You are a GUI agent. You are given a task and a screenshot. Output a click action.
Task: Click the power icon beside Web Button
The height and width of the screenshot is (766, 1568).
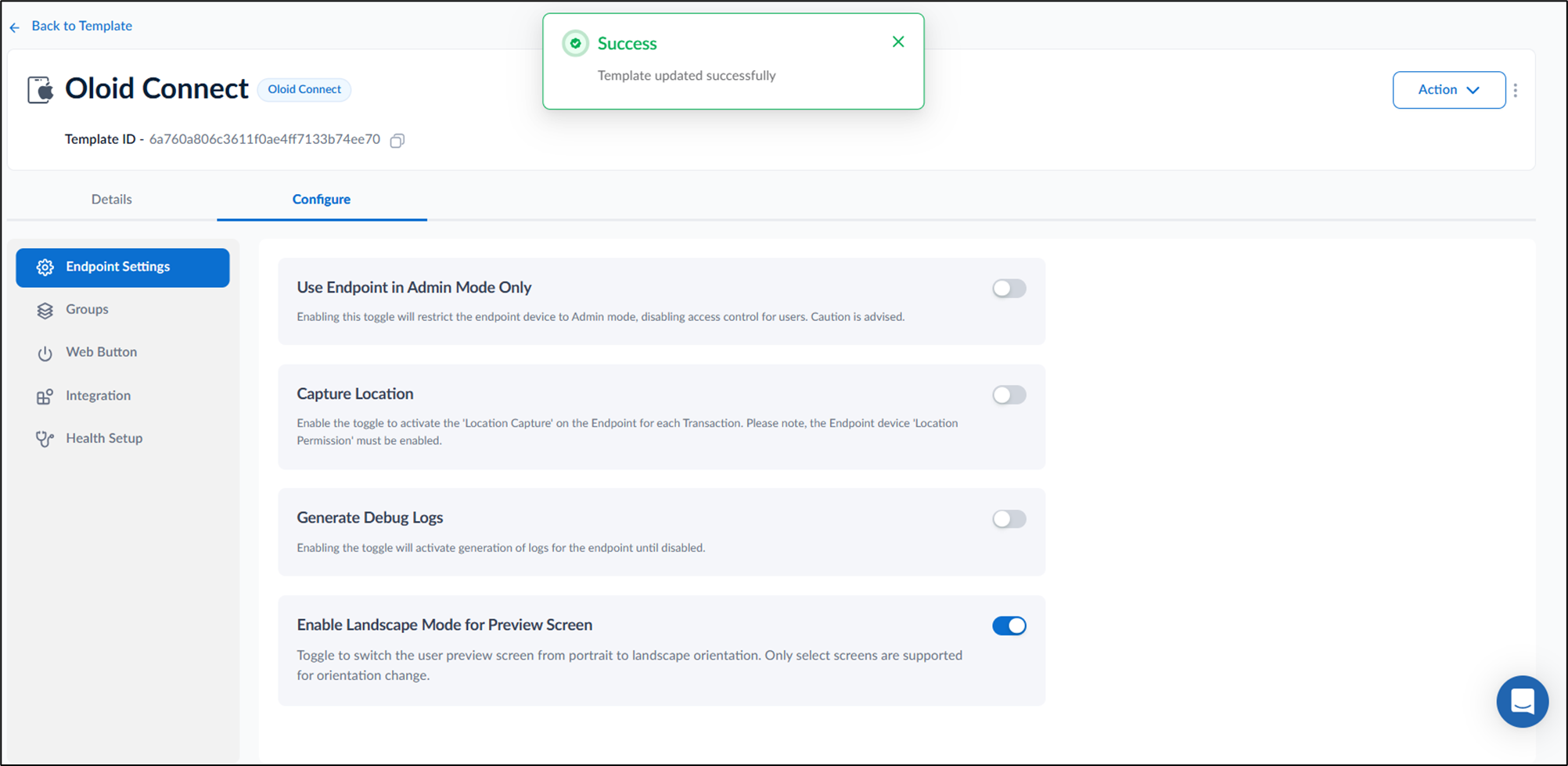[45, 354]
